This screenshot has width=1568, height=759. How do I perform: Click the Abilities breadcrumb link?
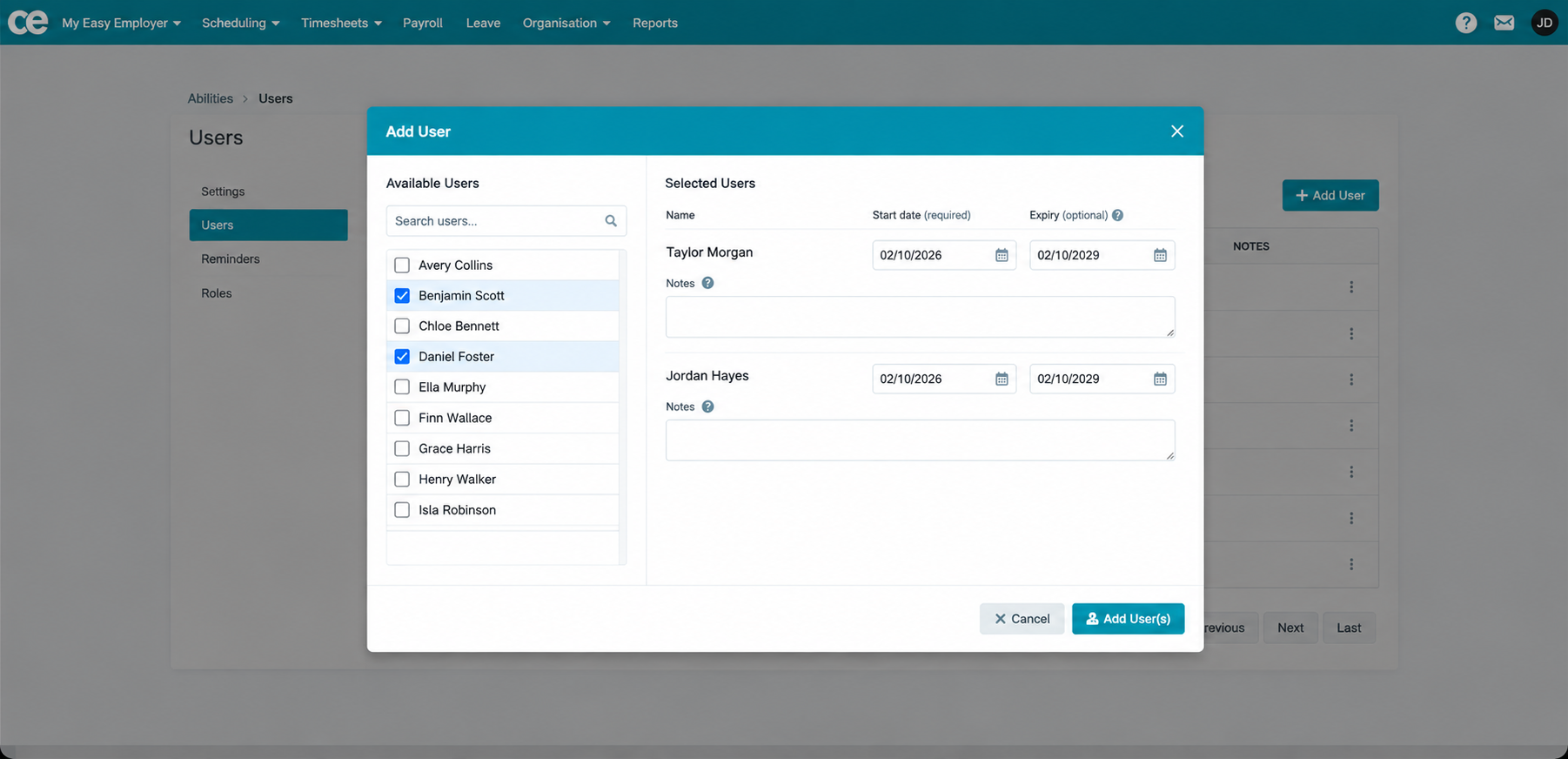click(211, 98)
